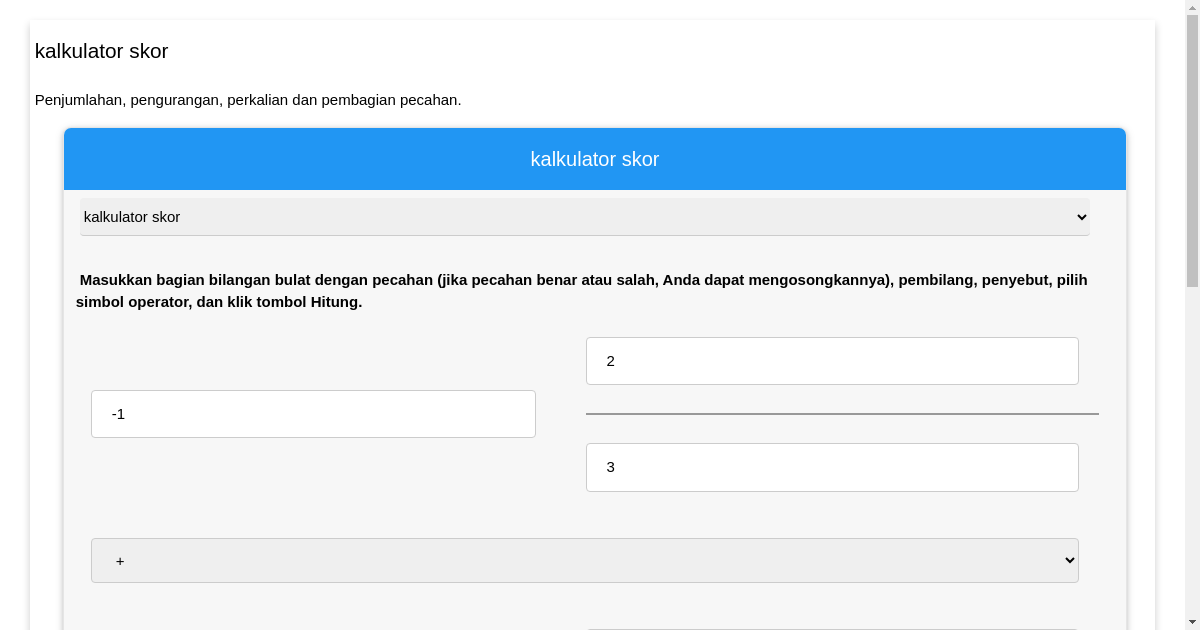Screen dimensions: 1200x630
Task: Click the blue 'kalkulator skor' banner
Action: tap(594, 159)
